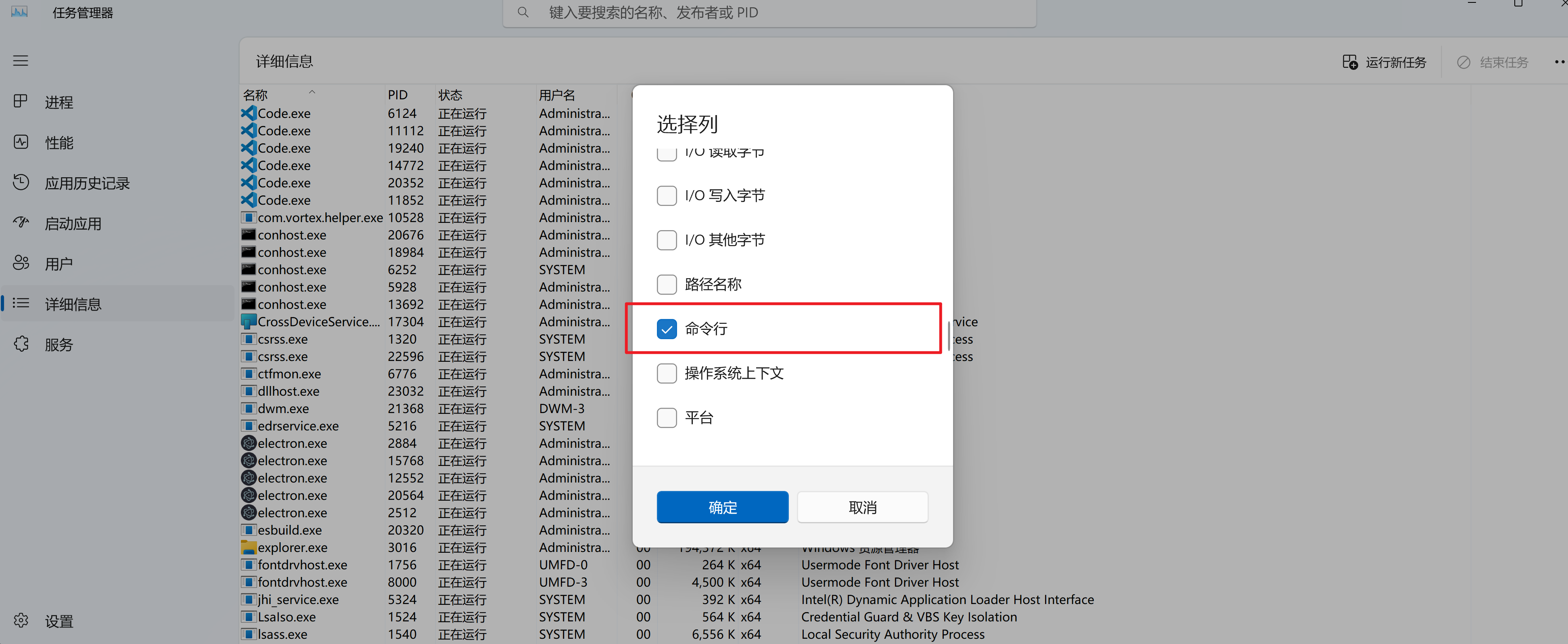
Task: Check the 操作系统上下文 checkbox
Action: pos(667,373)
